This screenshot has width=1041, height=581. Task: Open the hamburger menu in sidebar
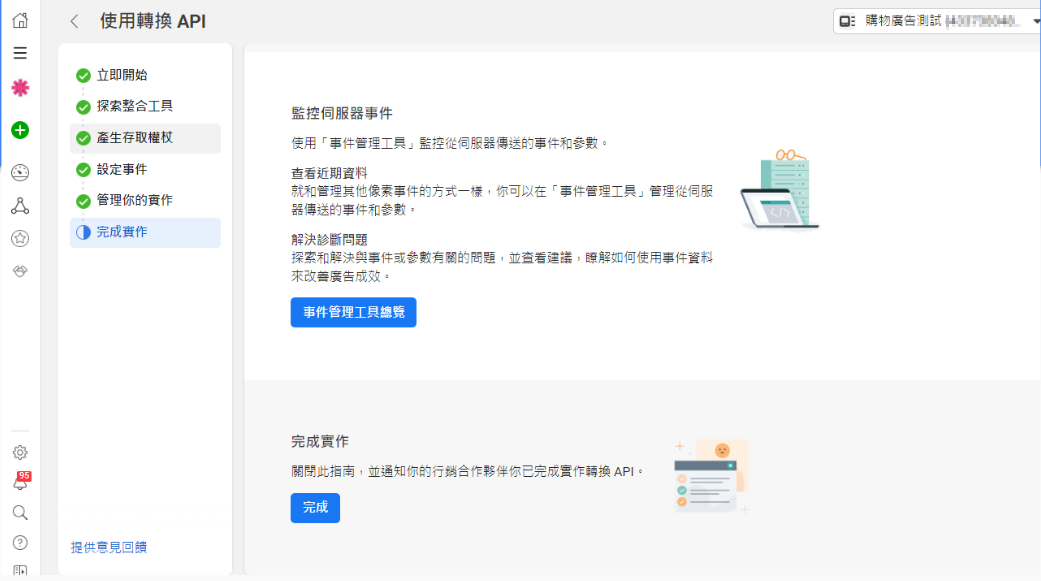coord(20,53)
